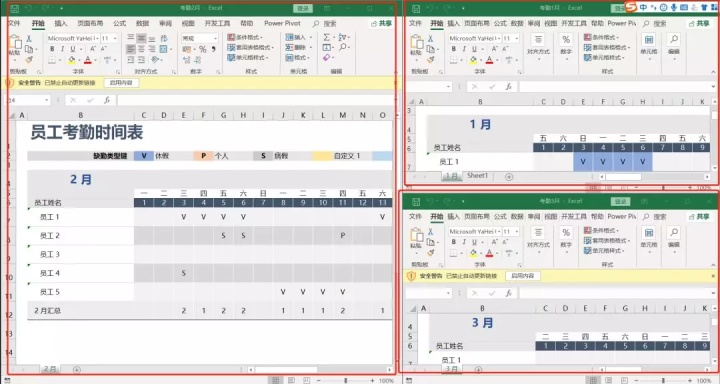Click Format Painter brush in 考勤2月 window
Viewport: 720px width, 384px height.
[x=29, y=60]
